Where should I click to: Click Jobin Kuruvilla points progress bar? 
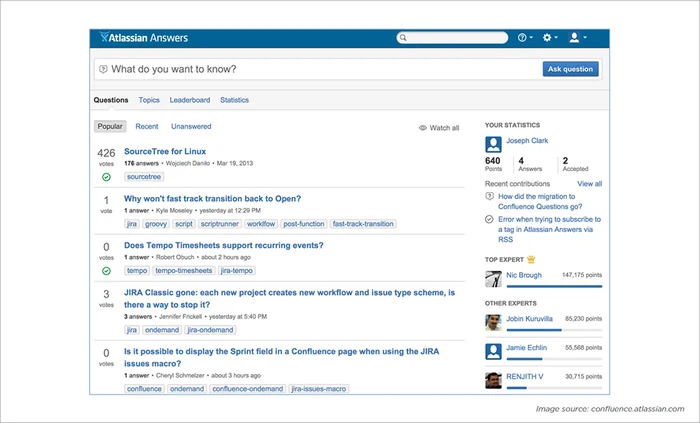(554, 330)
